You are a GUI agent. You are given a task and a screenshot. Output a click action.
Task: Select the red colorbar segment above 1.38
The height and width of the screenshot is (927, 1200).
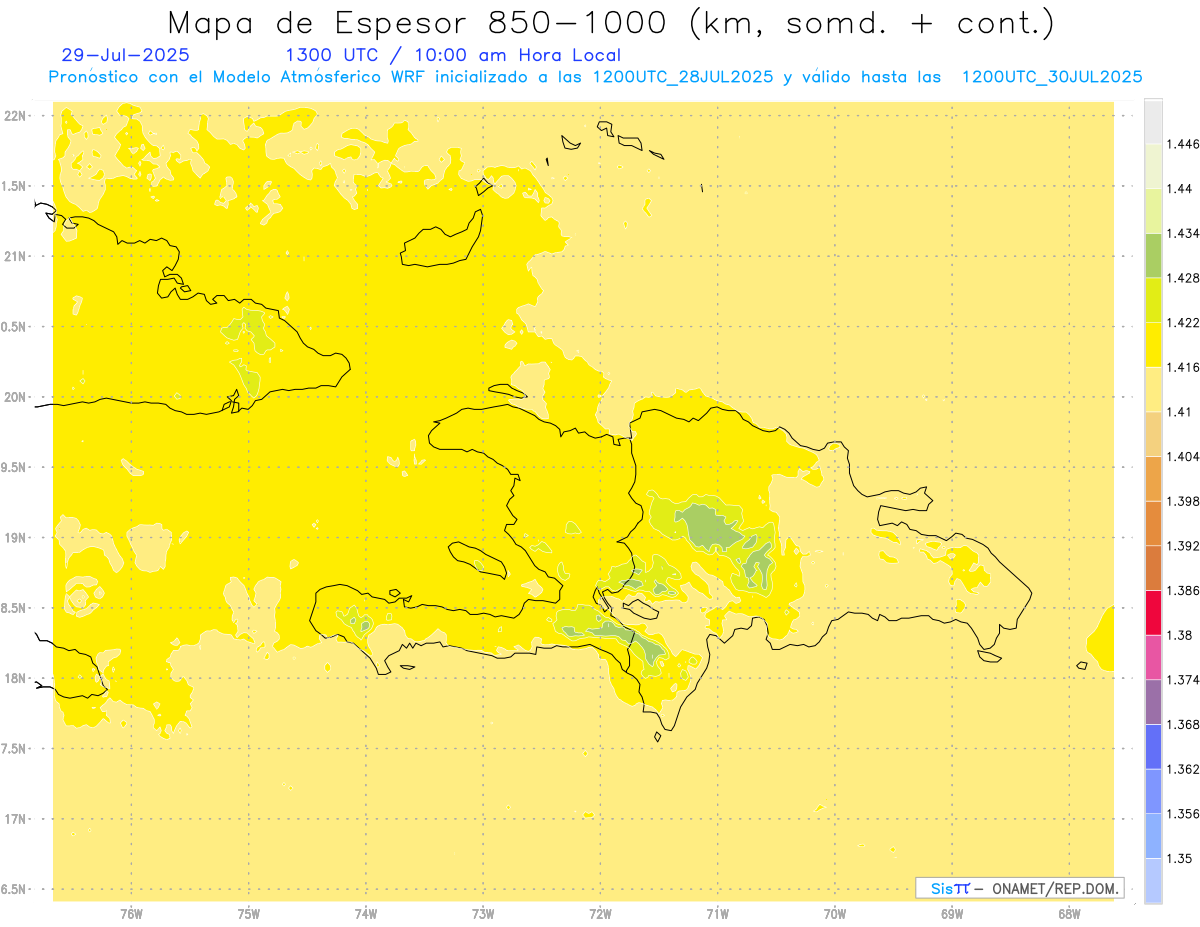1153,612
